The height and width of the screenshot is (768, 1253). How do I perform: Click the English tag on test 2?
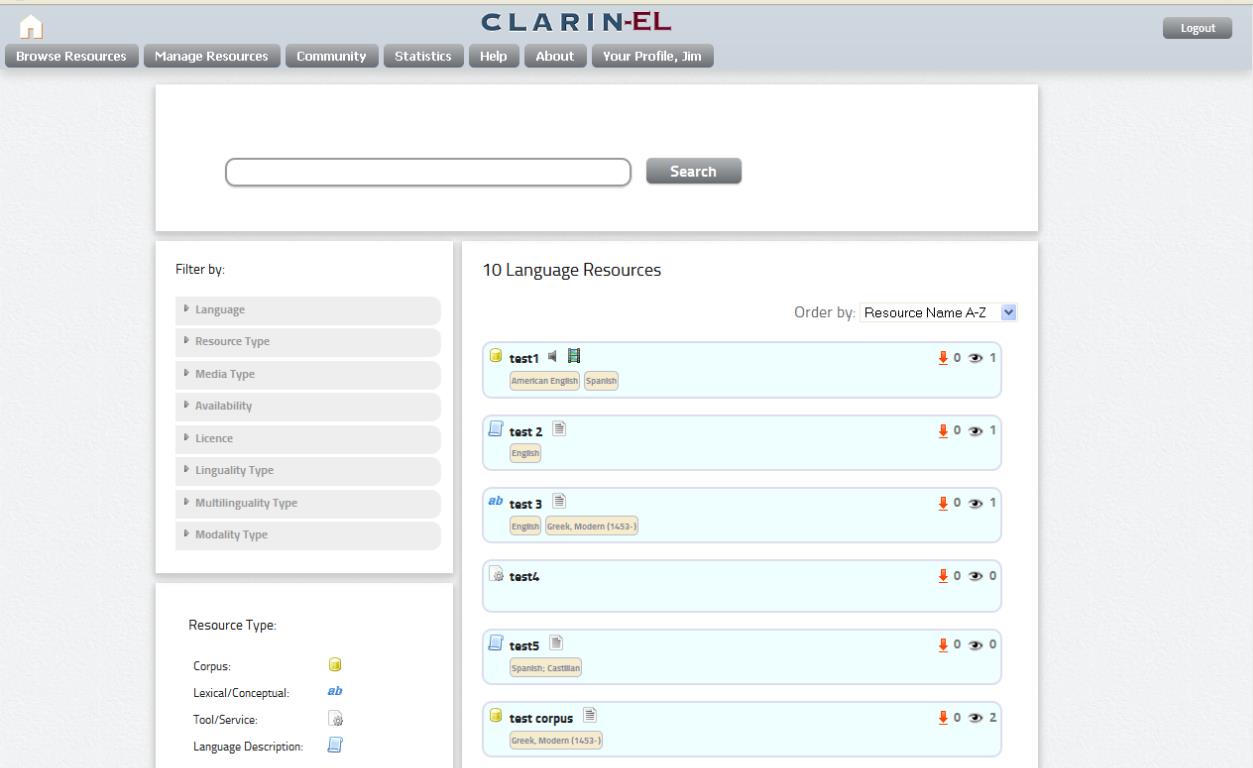click(525, 453)
